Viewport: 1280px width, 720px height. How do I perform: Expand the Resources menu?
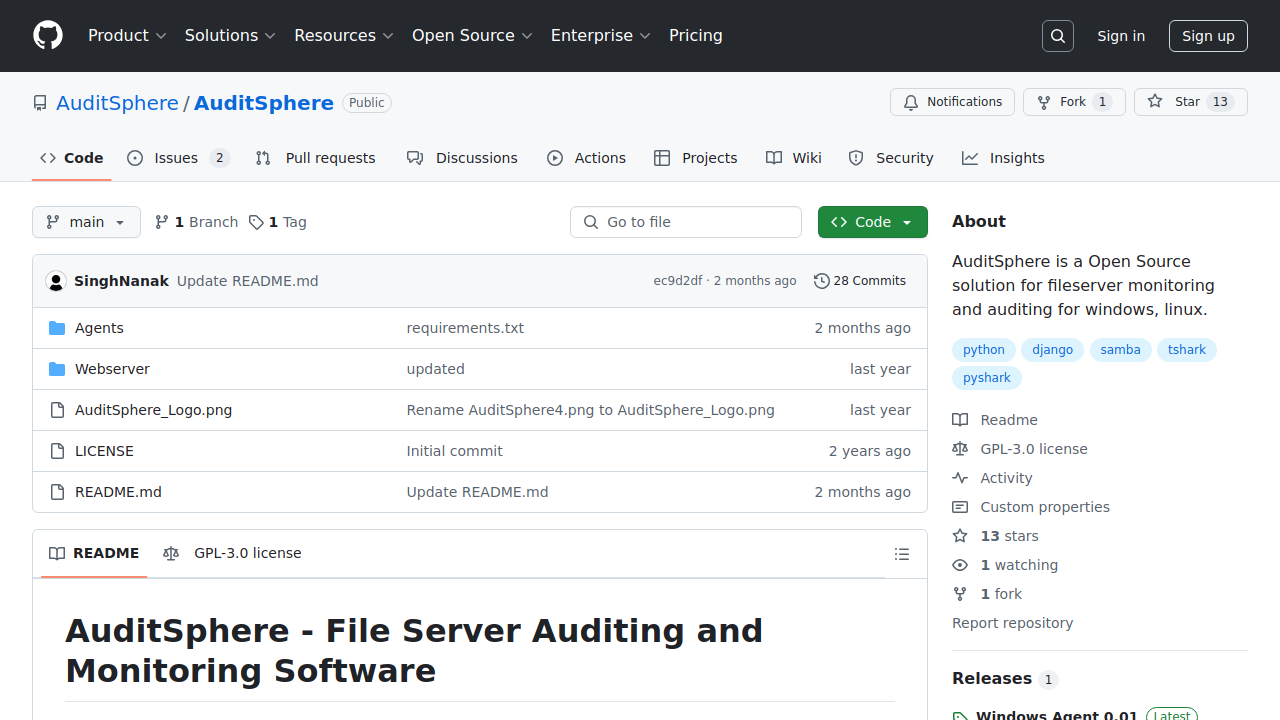pos(344,35)
